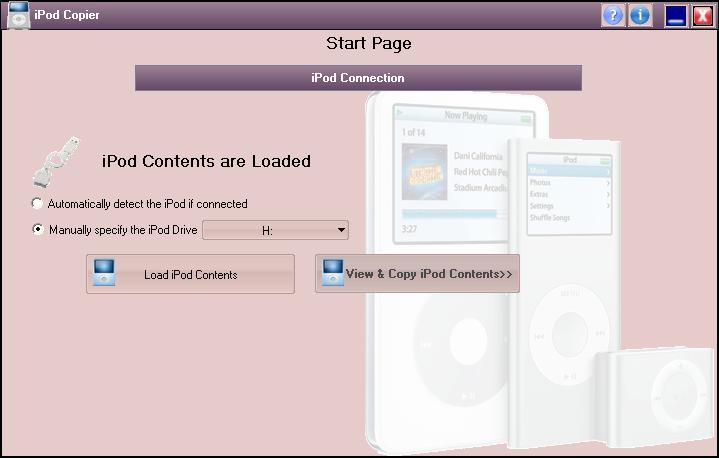Close the iPod Copier window
This screenshot has height=458, width=719.
[x=702, y=16]
